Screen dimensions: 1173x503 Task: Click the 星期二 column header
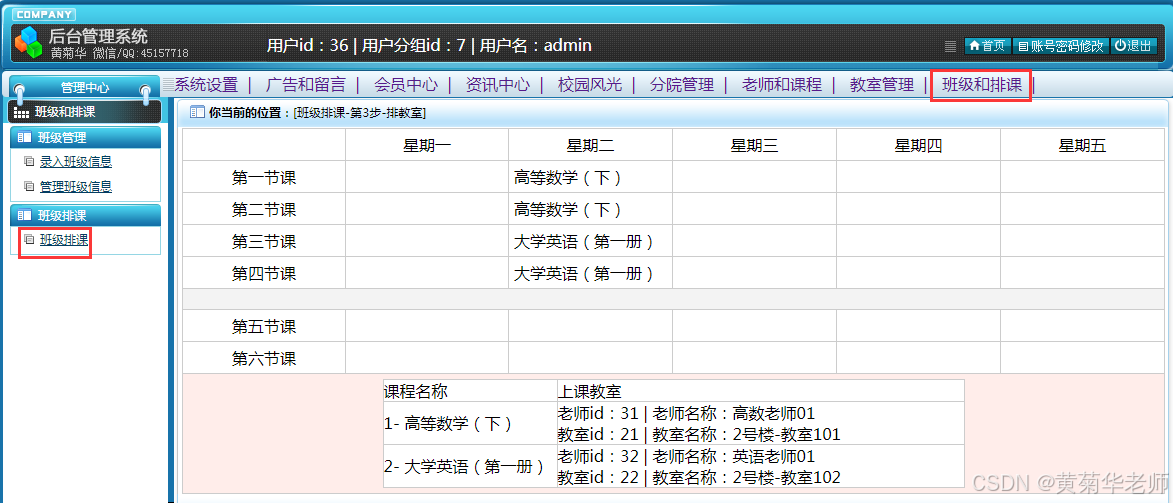[590, 145]
